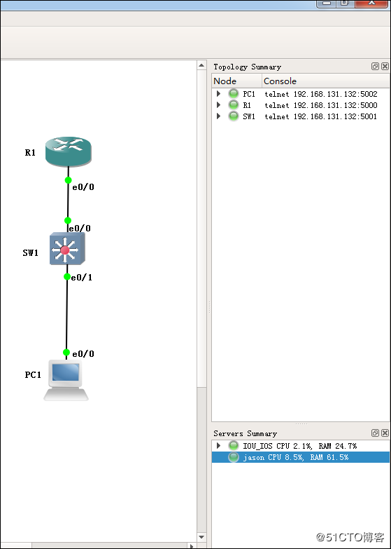
Task: Close the Servers Summary panel
Action: pyautogui.click(x=385, y=433)
